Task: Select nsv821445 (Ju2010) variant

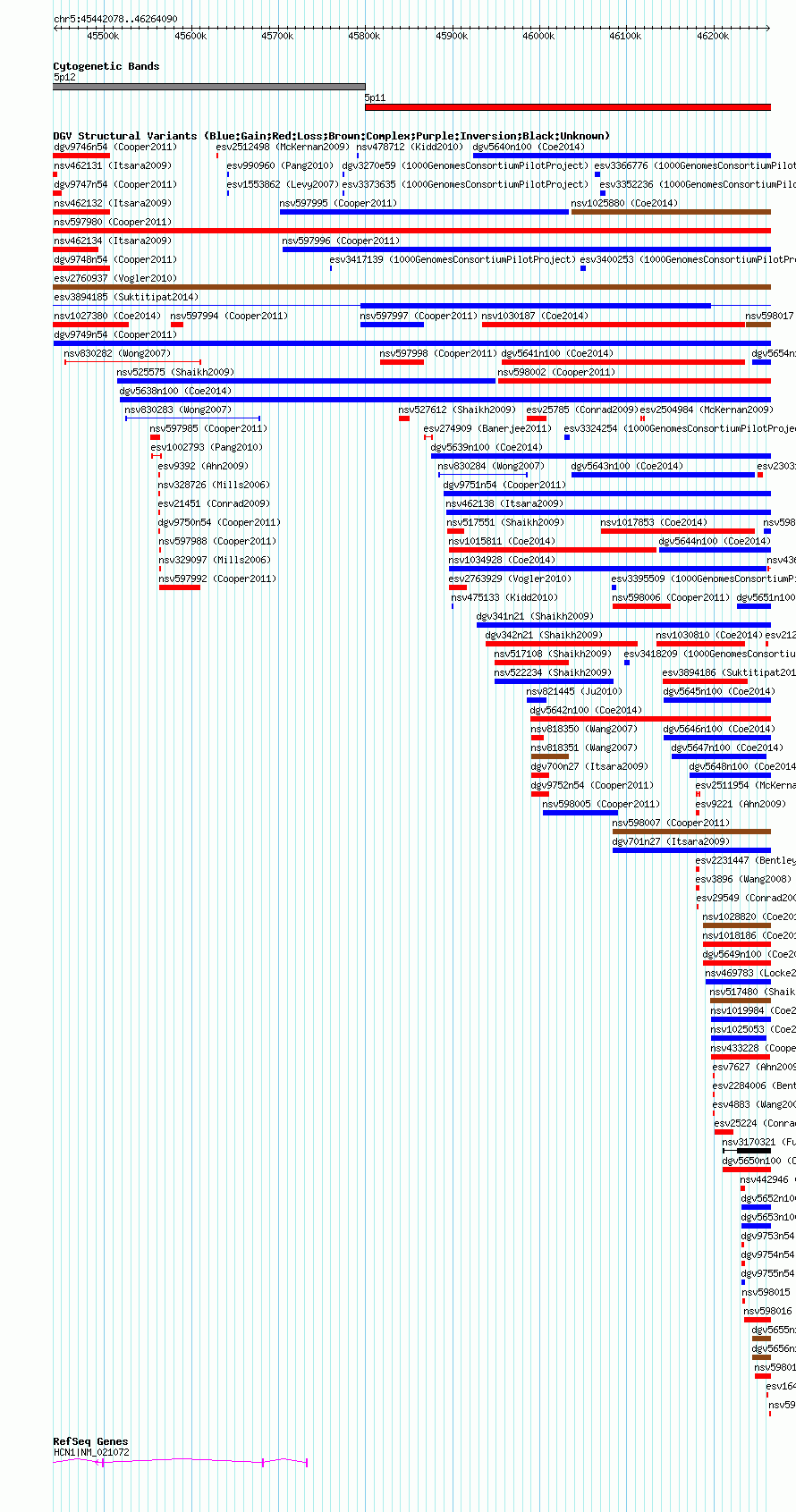Action: click(x=537, y=700)
